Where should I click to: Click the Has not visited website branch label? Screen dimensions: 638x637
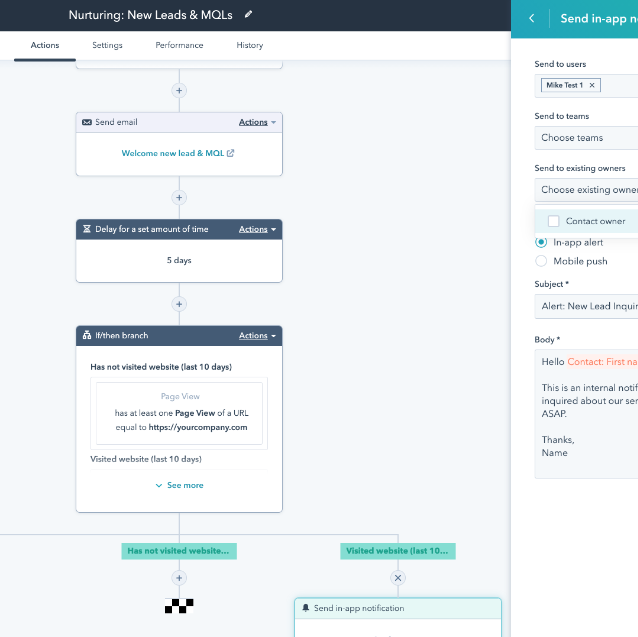coord(179,551)
